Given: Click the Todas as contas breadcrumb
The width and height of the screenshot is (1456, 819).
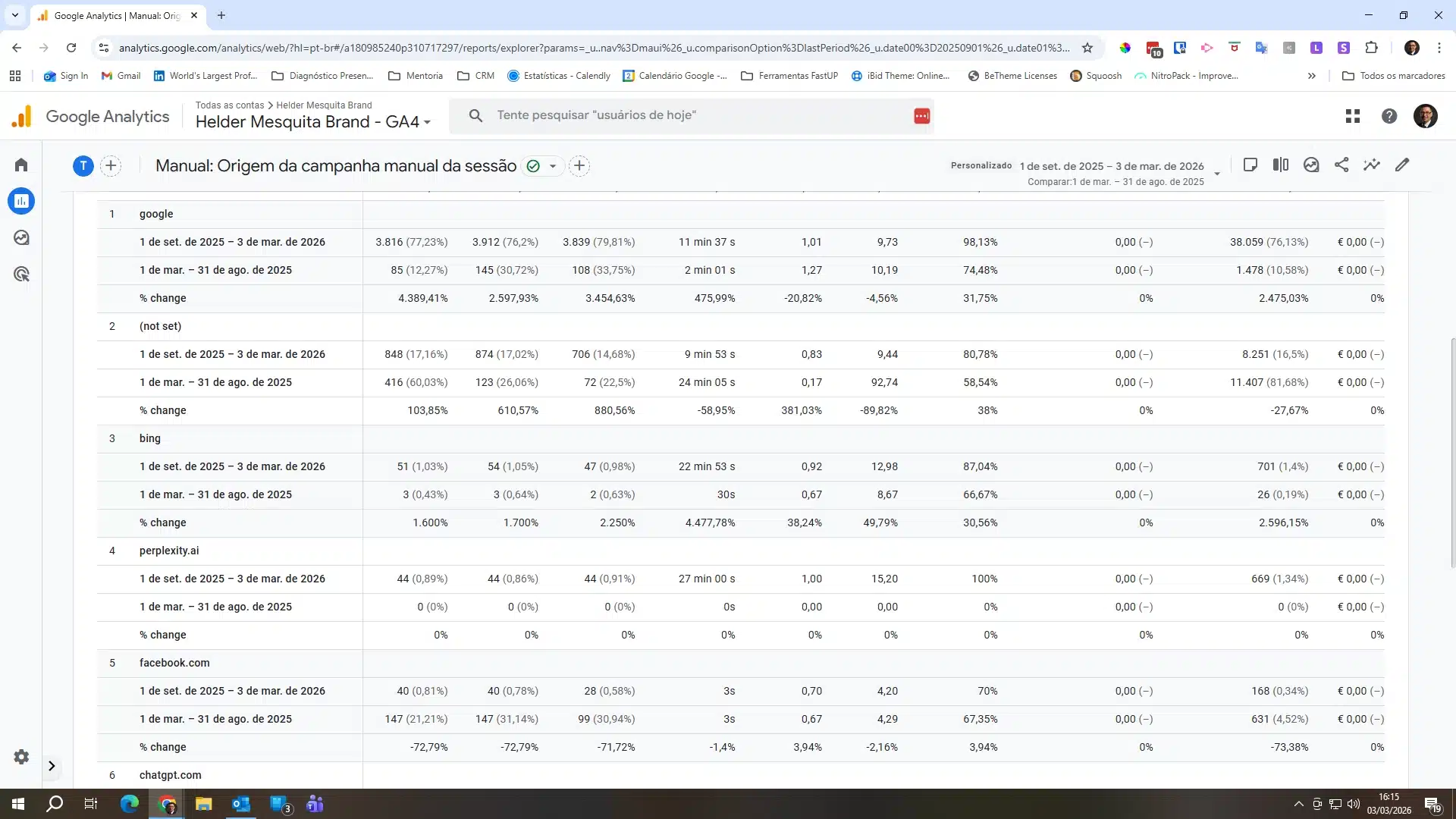Looking at the screenshot, I should (x=230, y=105).
